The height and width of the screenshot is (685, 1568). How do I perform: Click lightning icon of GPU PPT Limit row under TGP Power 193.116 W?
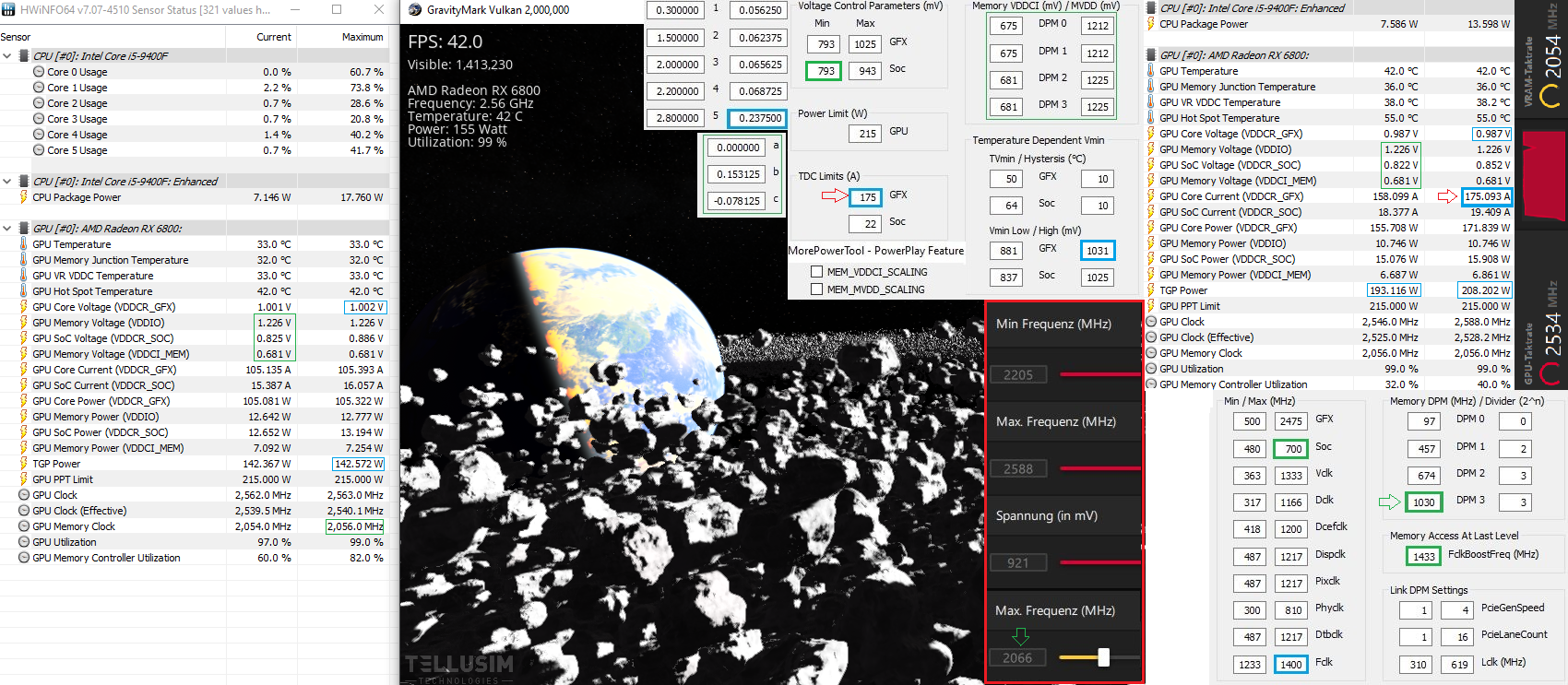pyautogui.click(x=1151, y=306)
